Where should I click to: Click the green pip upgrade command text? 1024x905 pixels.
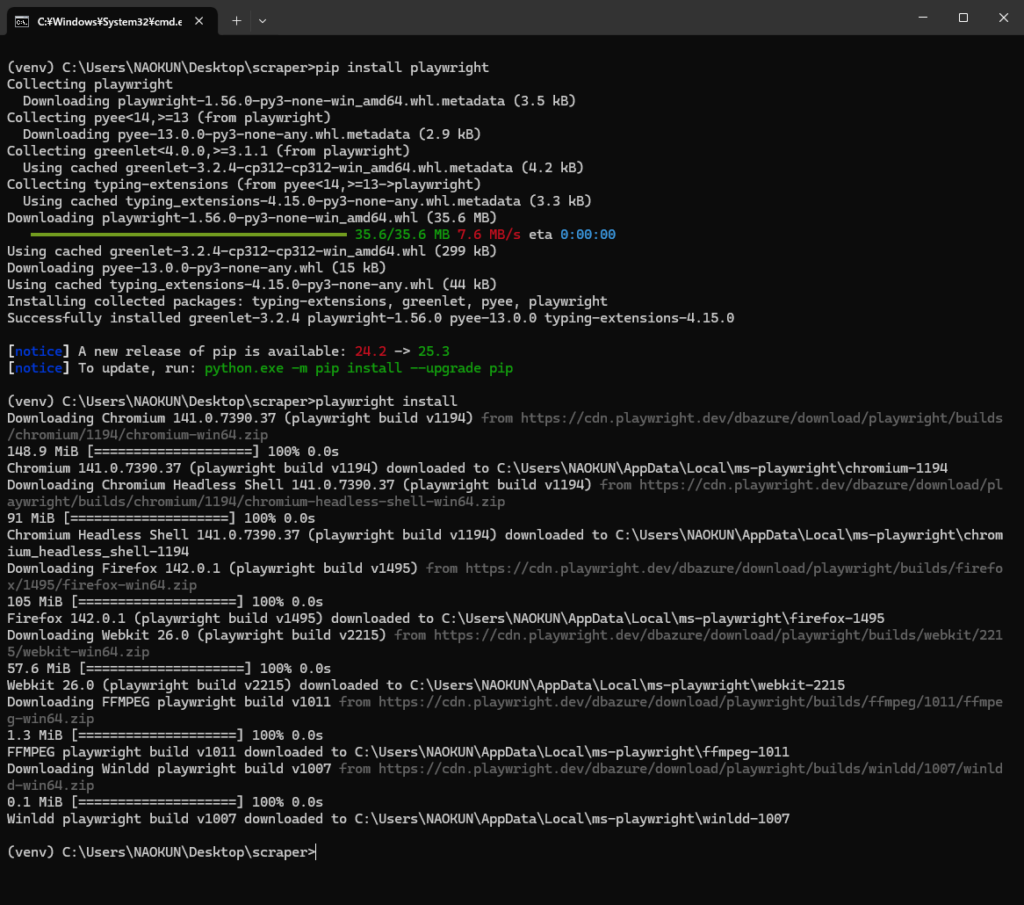tap(358, 368)
